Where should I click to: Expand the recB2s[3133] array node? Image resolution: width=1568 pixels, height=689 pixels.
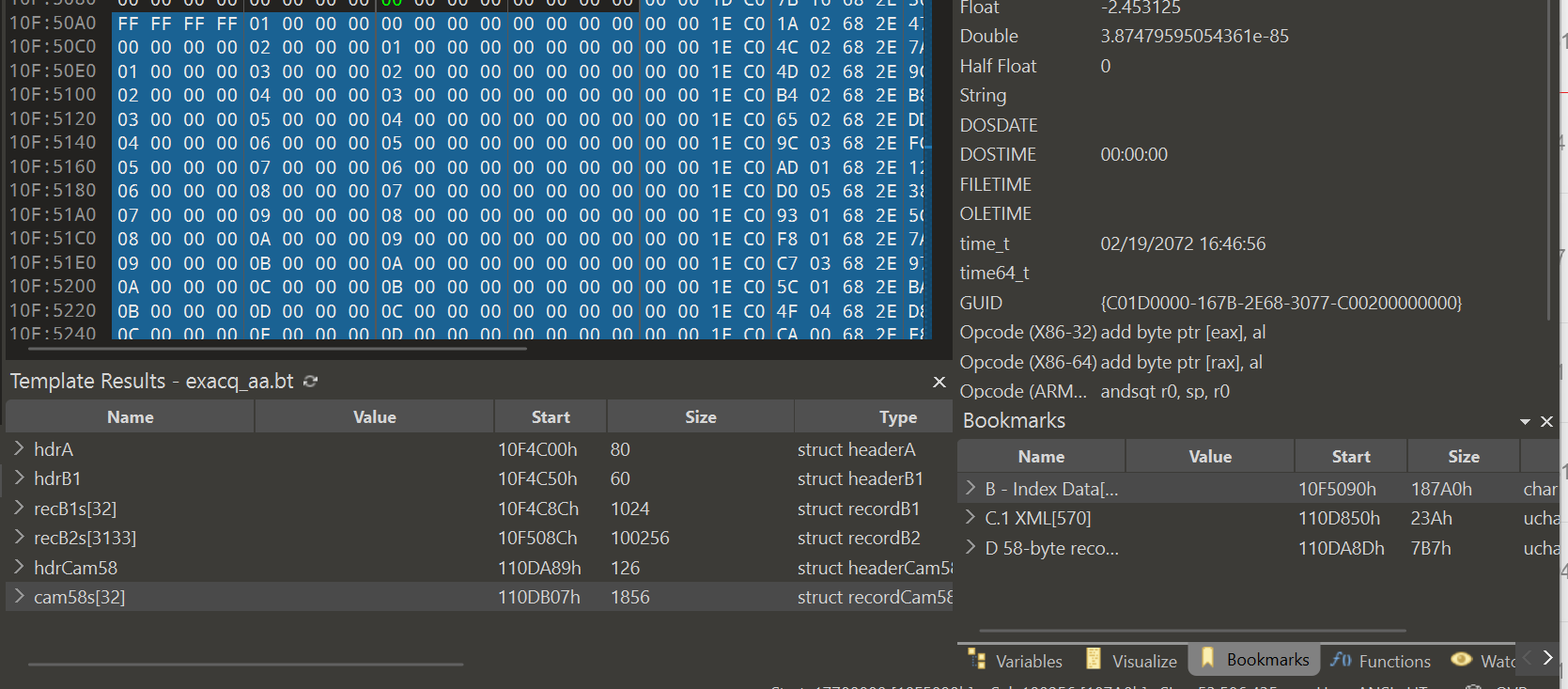click(19, 538)
